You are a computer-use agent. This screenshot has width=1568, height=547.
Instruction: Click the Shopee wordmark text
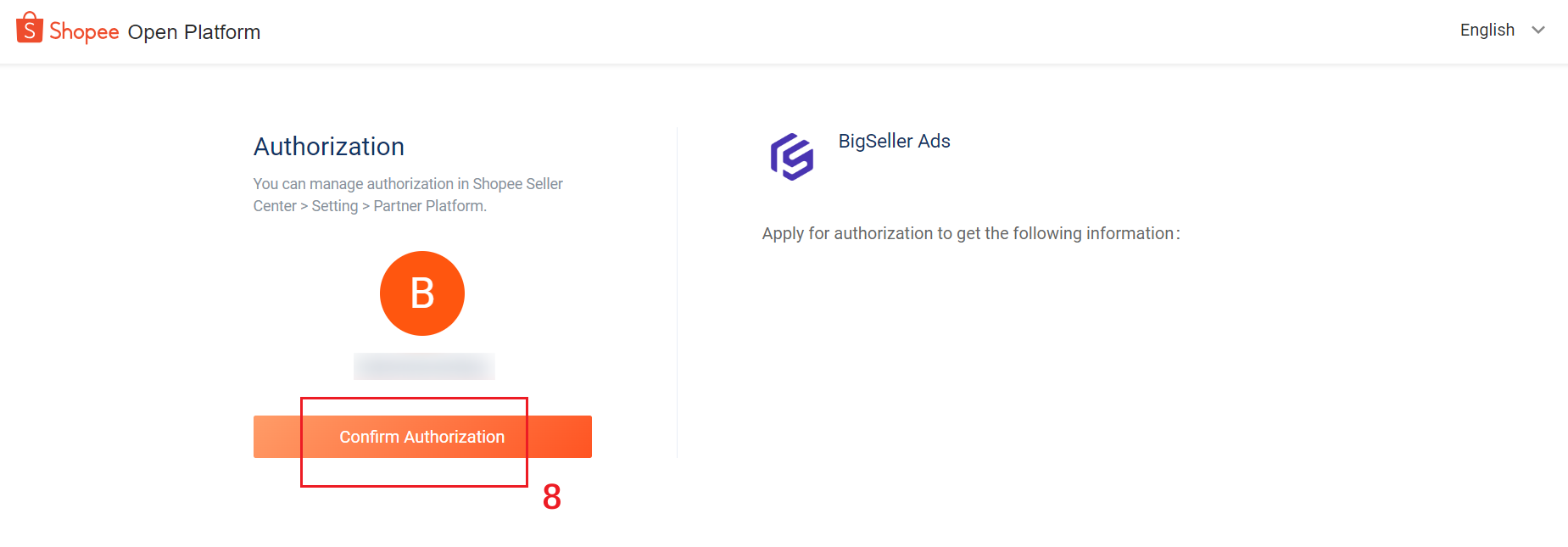point(84,31)
